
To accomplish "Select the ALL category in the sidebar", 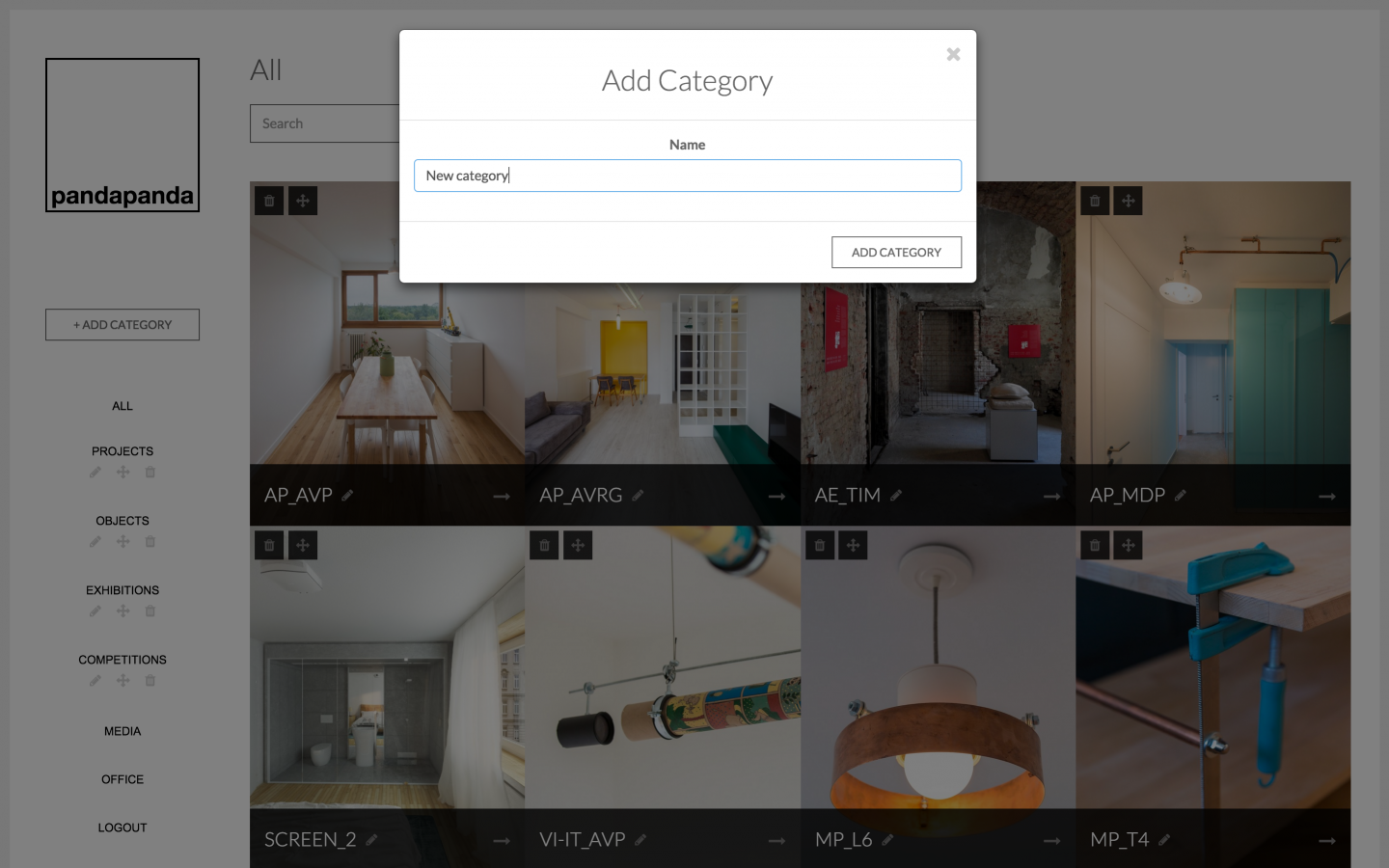I will [123, 406].
